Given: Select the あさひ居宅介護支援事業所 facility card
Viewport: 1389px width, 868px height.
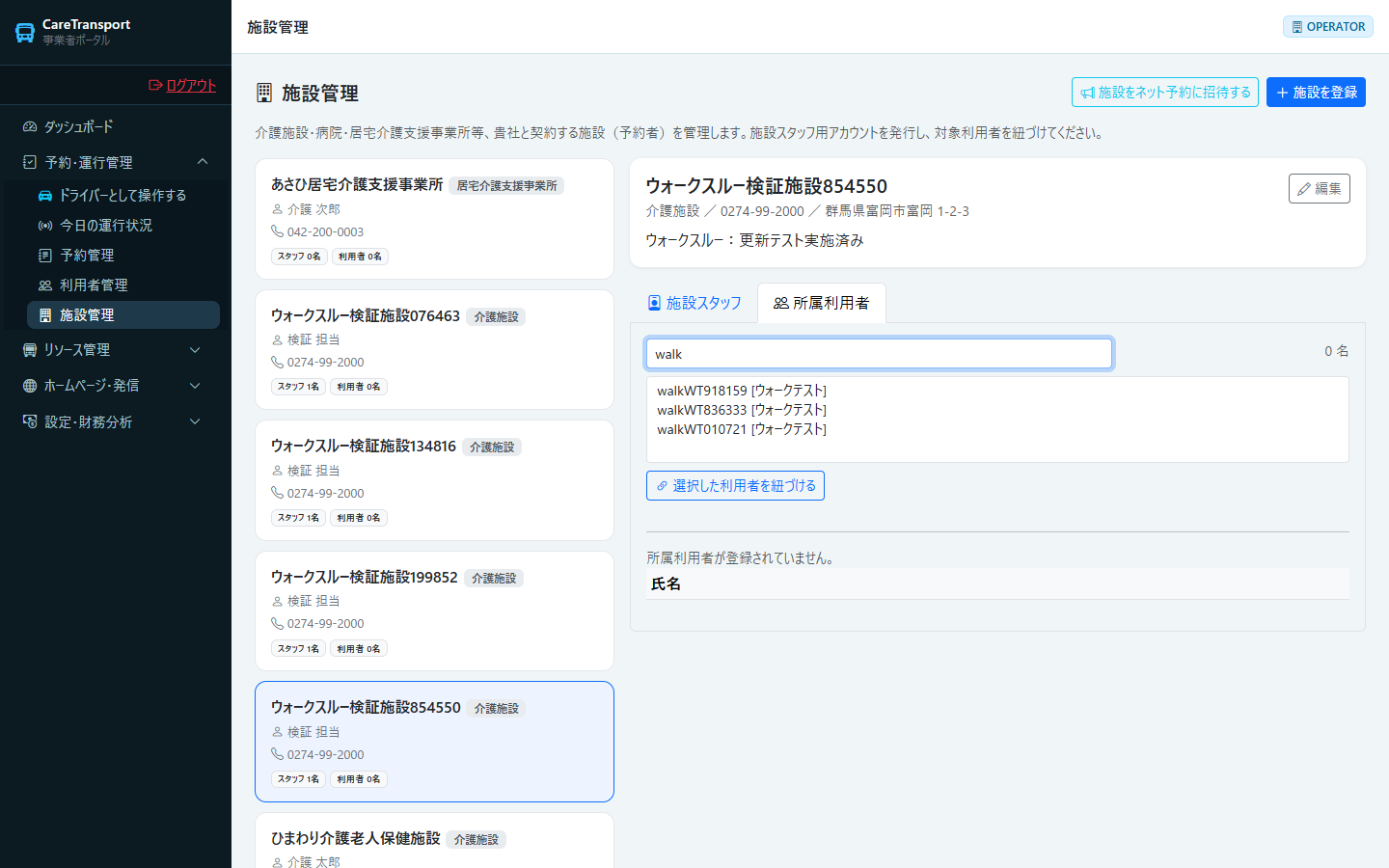Looking at the screenshot, I should [434, 219].
